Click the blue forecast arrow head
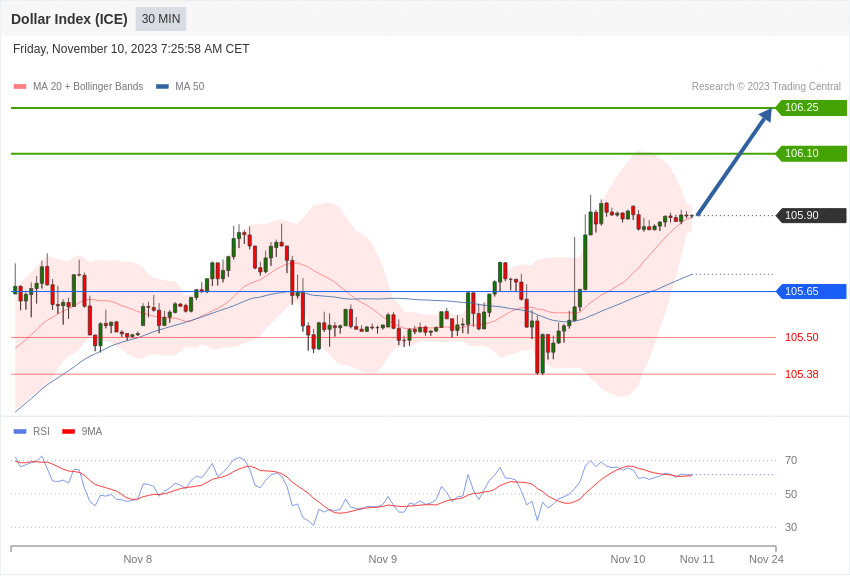Screen dimensions: 850x576 [x=766, y=115]
